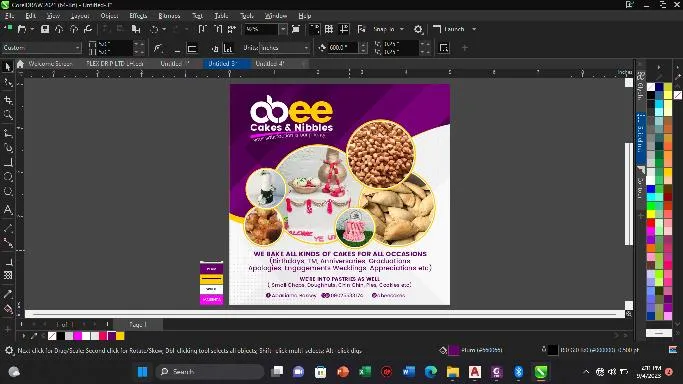Open the File menu
This screenshot has width=683, height=384.
click(x=9, y=16)
